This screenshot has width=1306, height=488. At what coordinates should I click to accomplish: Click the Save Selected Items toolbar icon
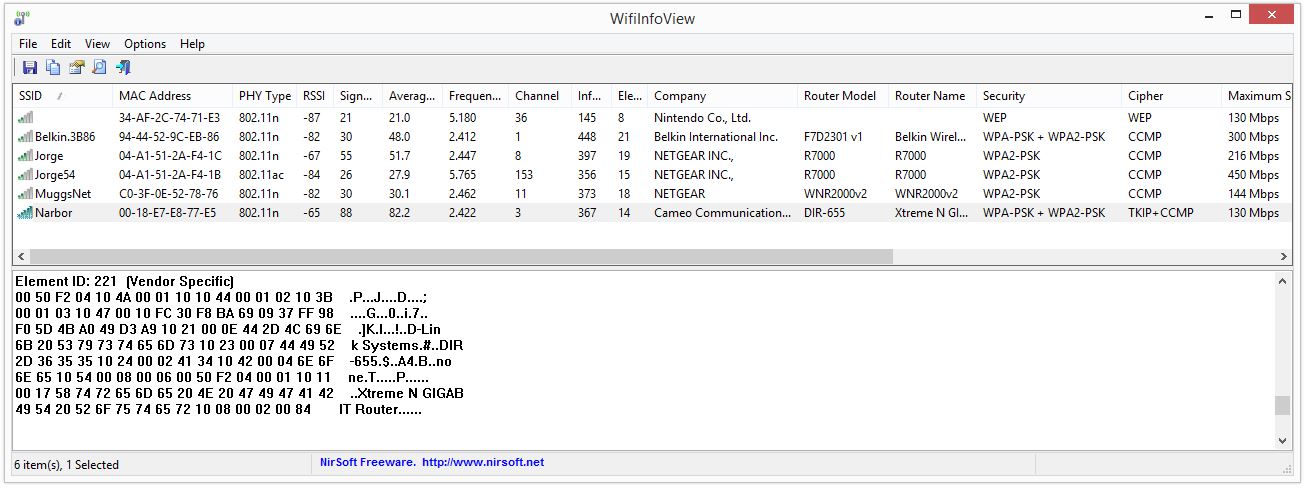point(30,67)
